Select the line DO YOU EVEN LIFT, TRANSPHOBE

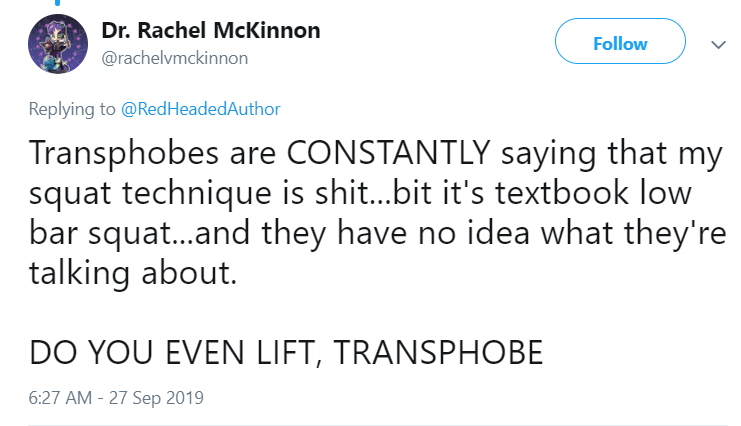(x=286, y=352)
